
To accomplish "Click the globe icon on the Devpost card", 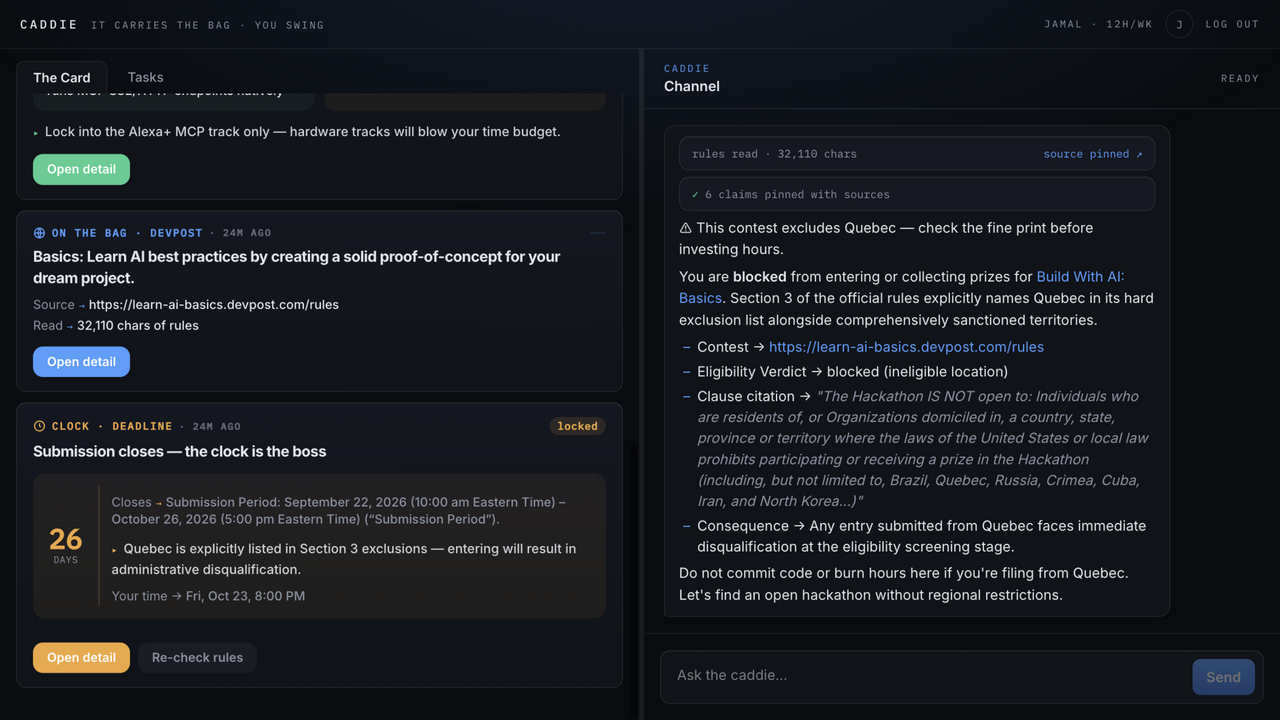I will point(39,233).
